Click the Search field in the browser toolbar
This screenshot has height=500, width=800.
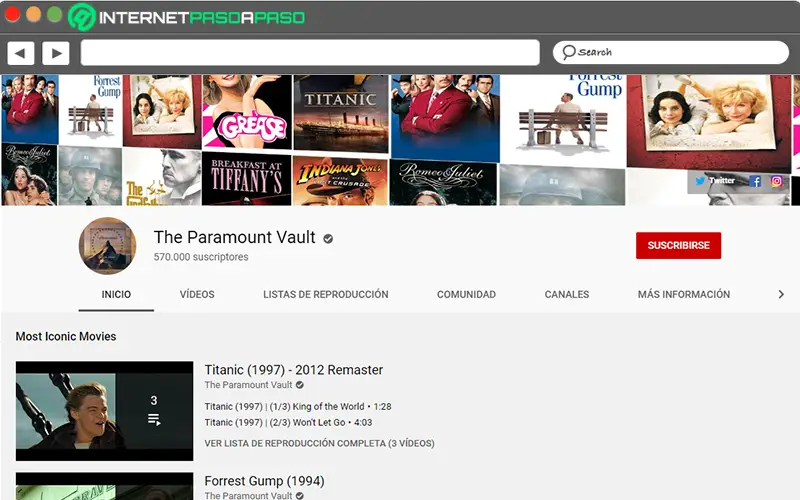(671, 52)
